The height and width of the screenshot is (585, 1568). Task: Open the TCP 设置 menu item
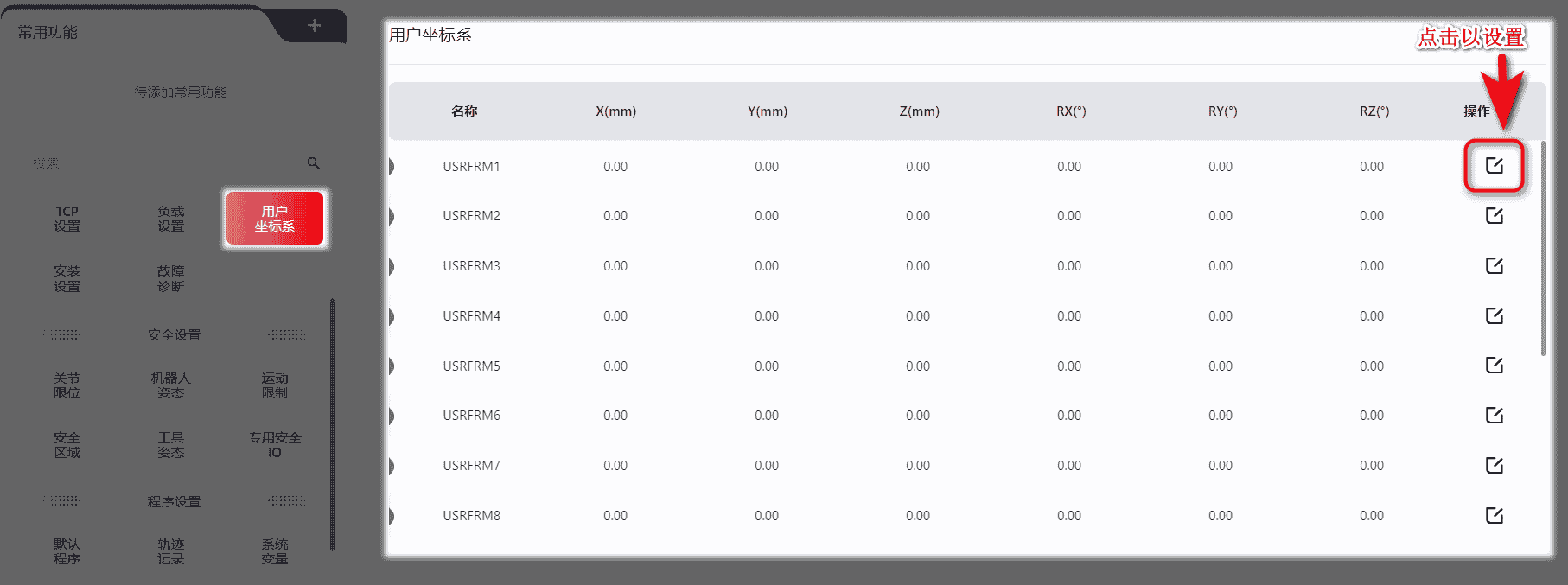click(67, 219)
